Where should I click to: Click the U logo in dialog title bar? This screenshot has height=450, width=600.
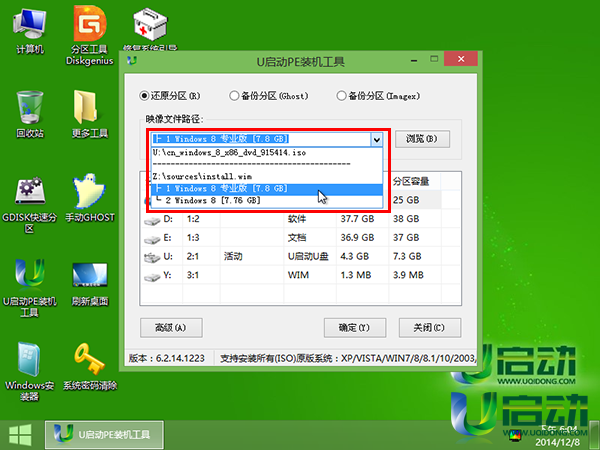pos(132,60)
